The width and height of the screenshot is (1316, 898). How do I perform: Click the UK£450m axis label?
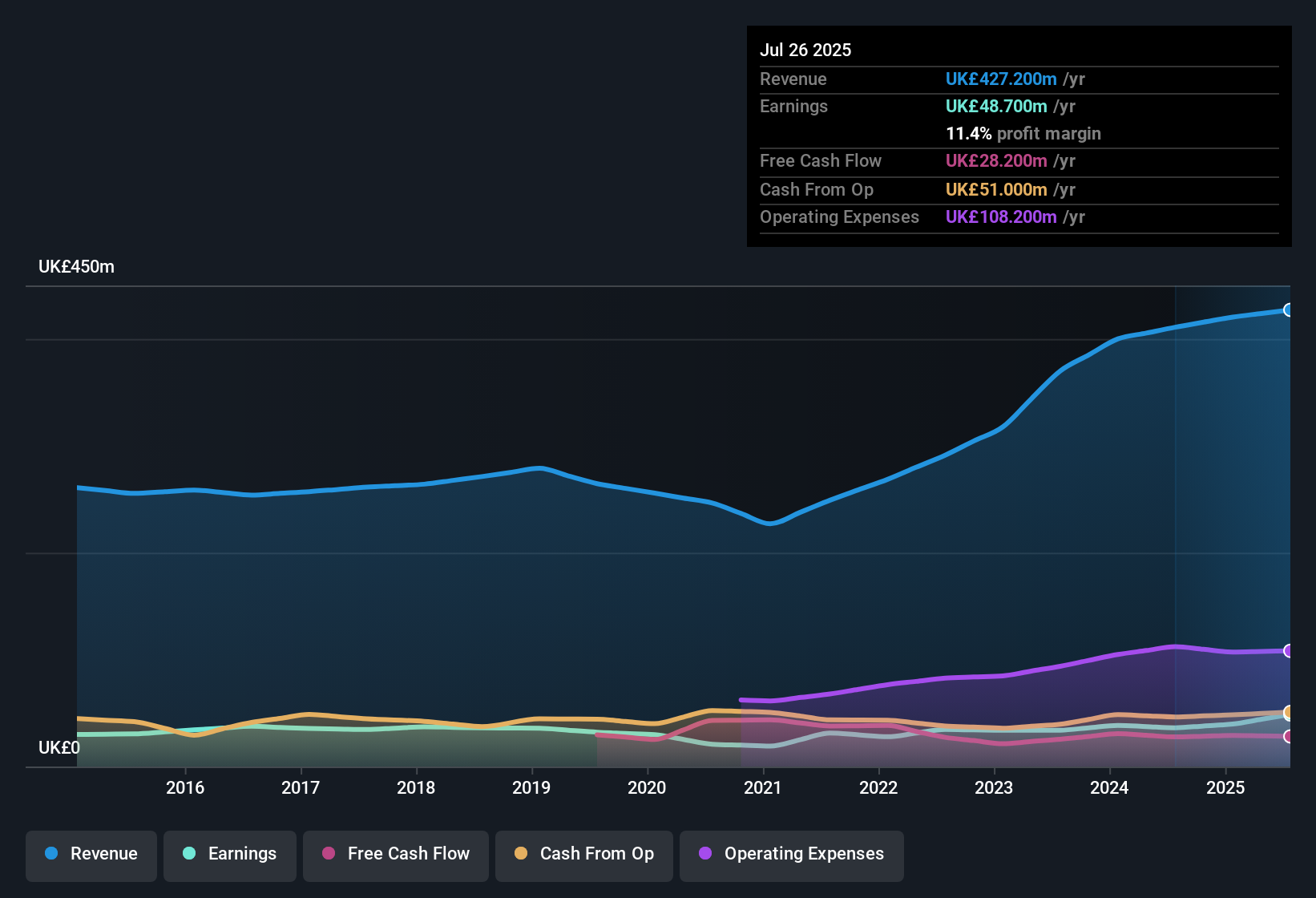pos(76,266)
